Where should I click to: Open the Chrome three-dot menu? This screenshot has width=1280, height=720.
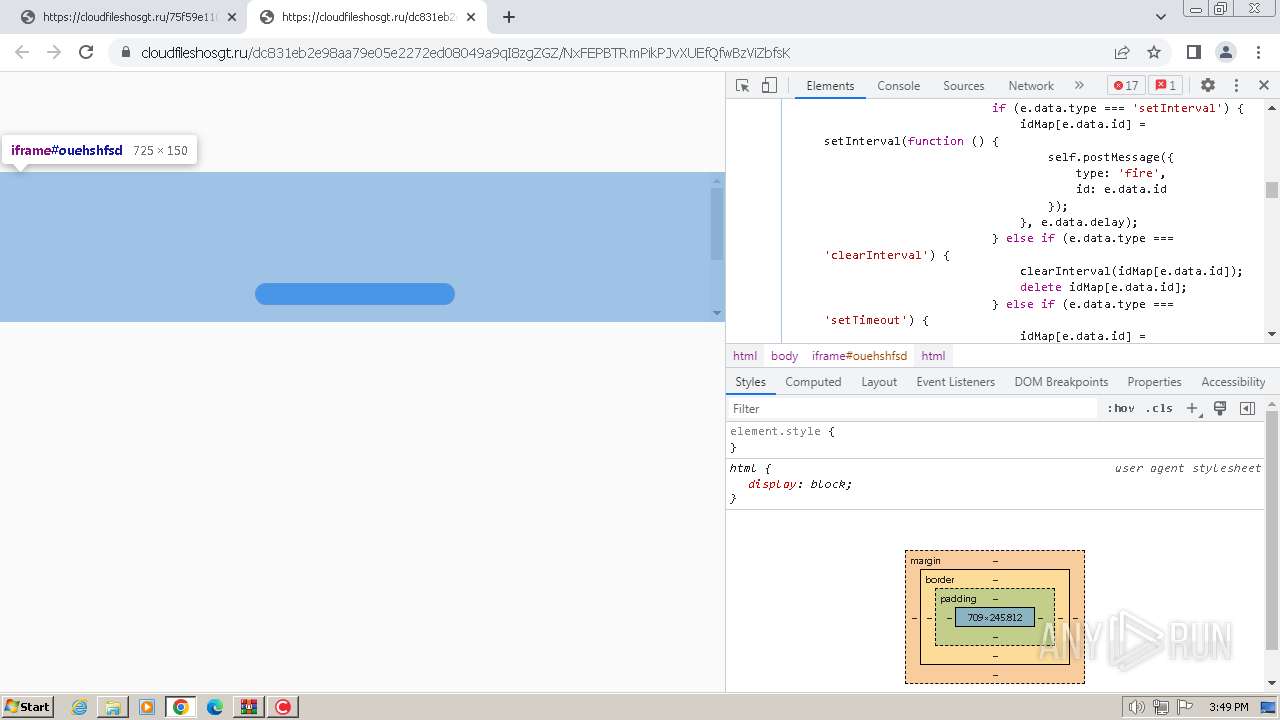[x=1259, y=52]
